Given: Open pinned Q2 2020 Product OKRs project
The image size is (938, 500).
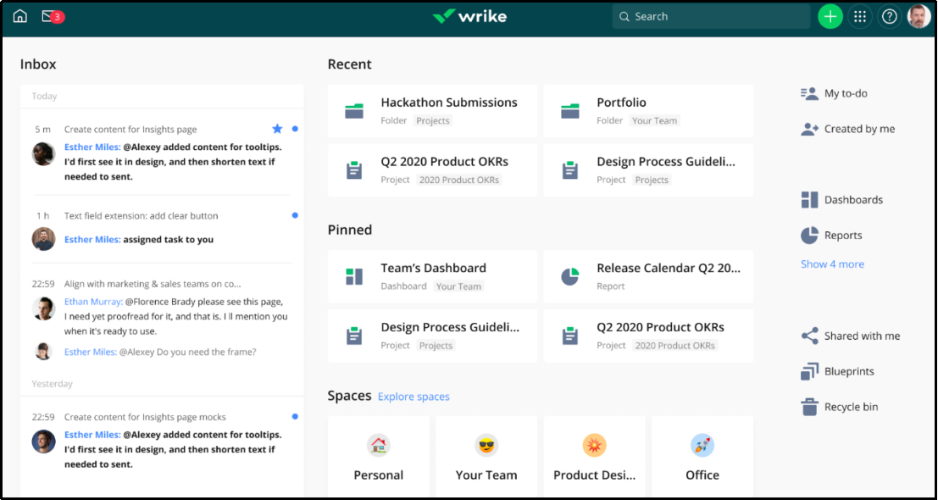Looking at the screenshot, I should 648,336.
